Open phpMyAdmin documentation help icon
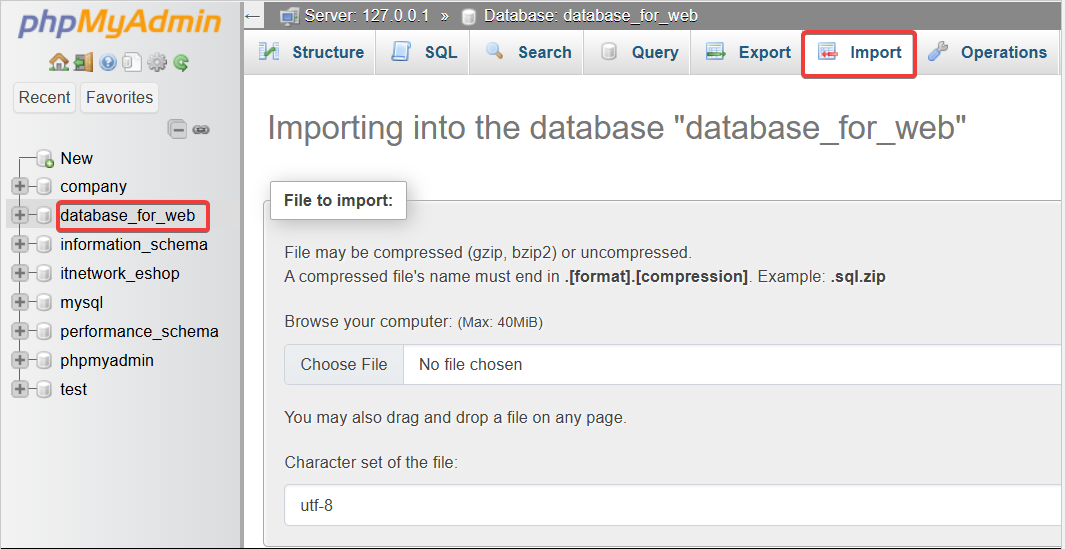 (x=107, y=63)
